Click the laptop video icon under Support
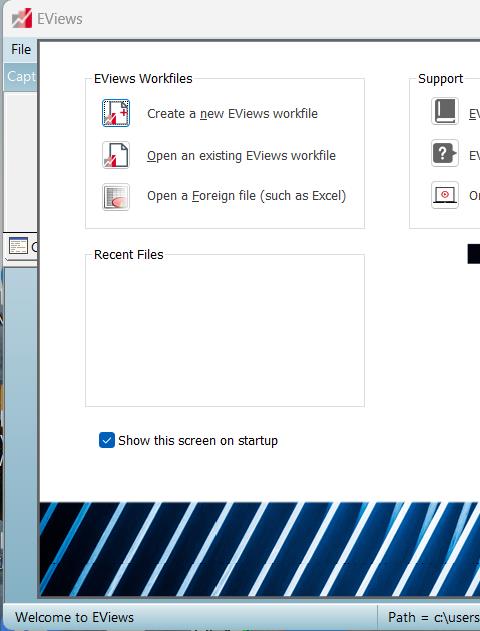 click(445, 195)
